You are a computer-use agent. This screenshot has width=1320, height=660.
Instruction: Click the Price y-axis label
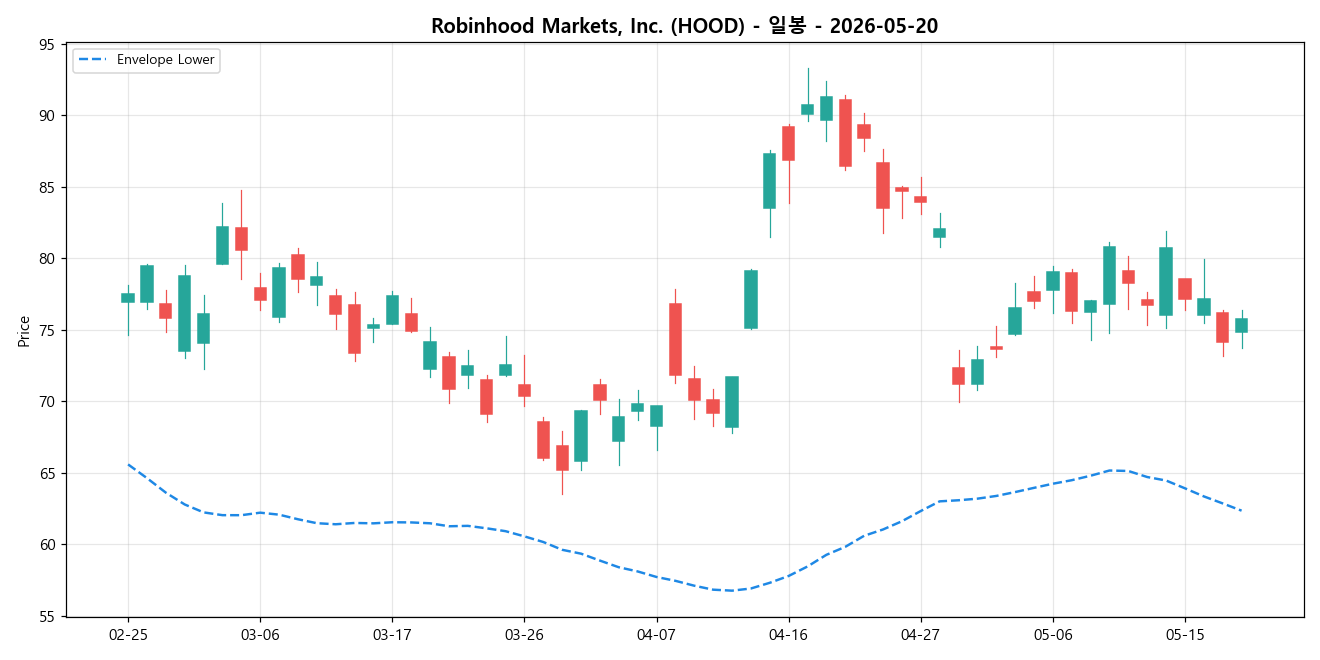(24, 330)
